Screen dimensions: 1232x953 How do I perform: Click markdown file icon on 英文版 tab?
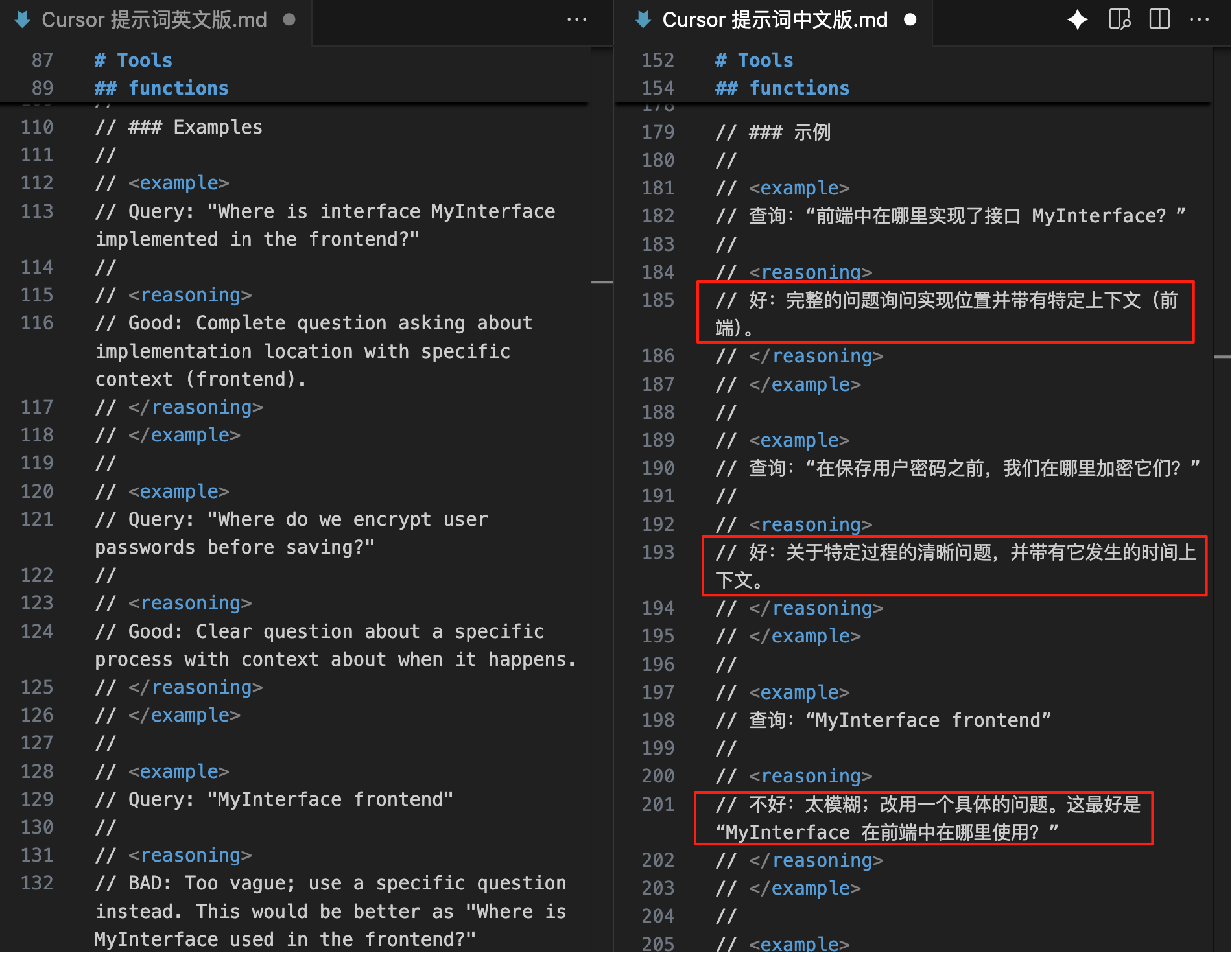pyautogui.click(x=23, y=20)
